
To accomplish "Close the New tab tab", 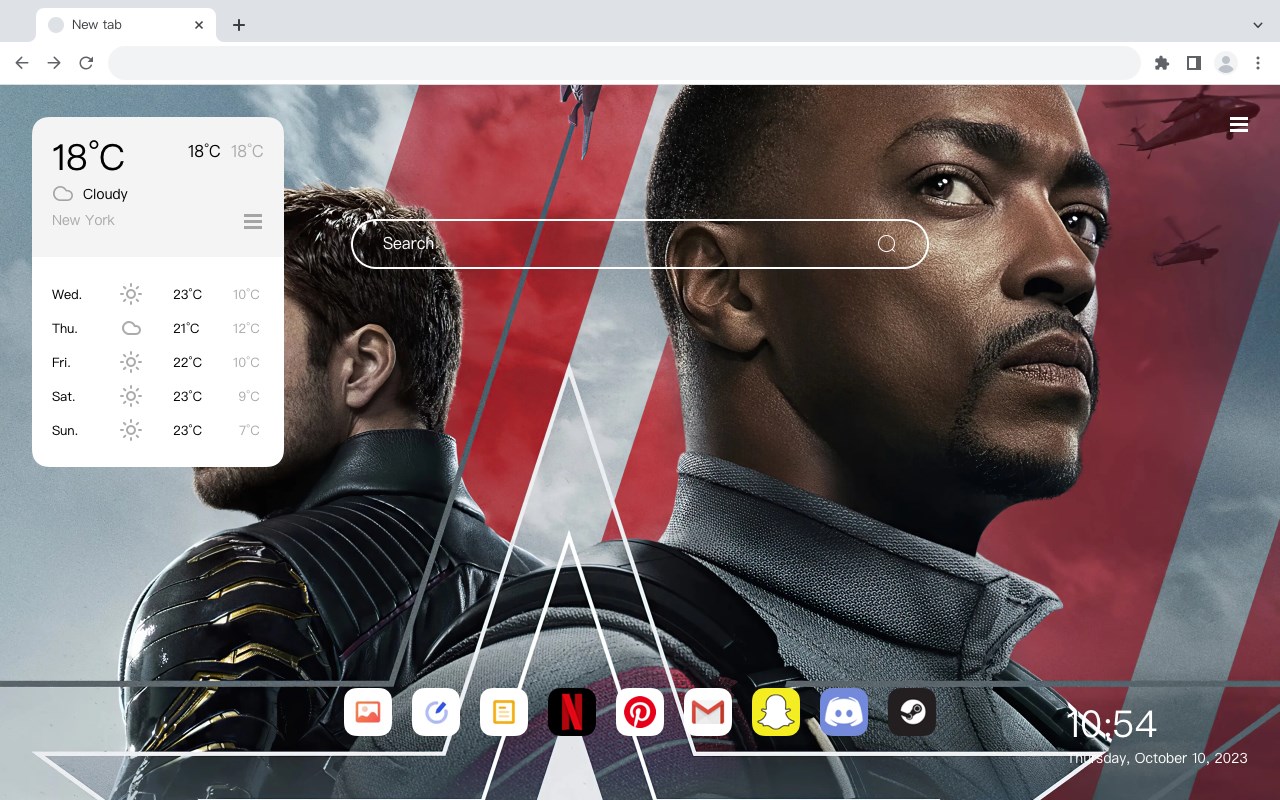I will point(199,25).
